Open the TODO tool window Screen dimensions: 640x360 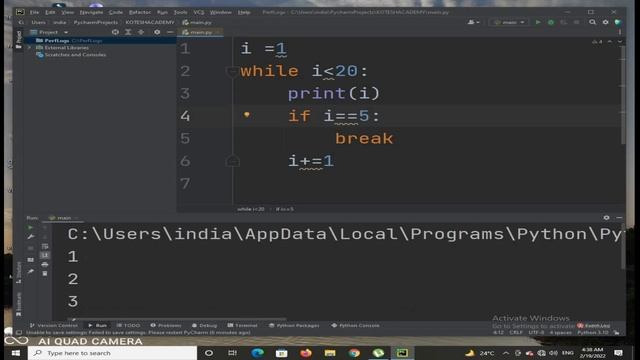[128, 325]
